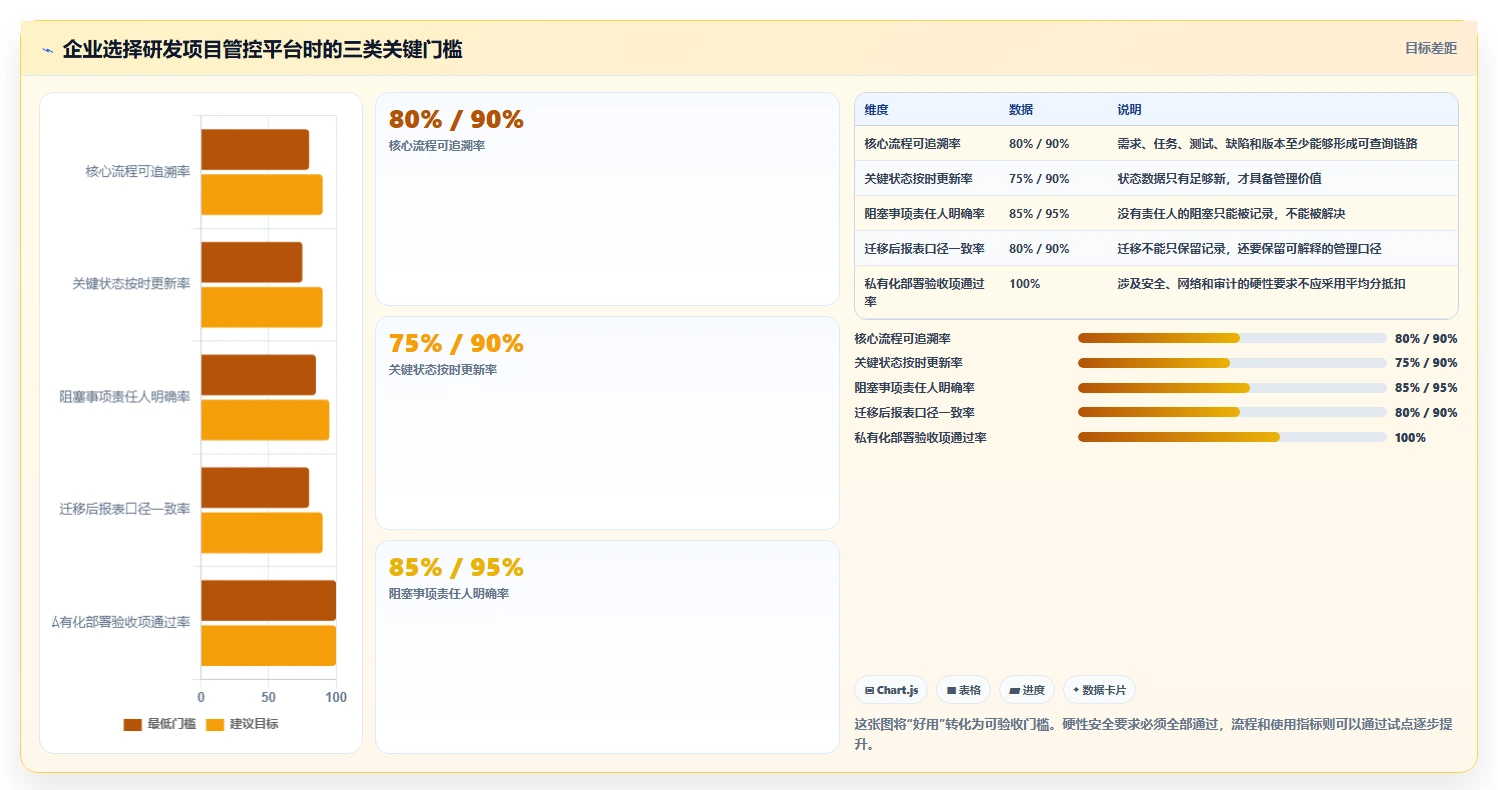The image size is (1498, 790).
Task: Open the 85% / 95% 阻塞事项责任人明确率 data card
Action: pos(607,647)
